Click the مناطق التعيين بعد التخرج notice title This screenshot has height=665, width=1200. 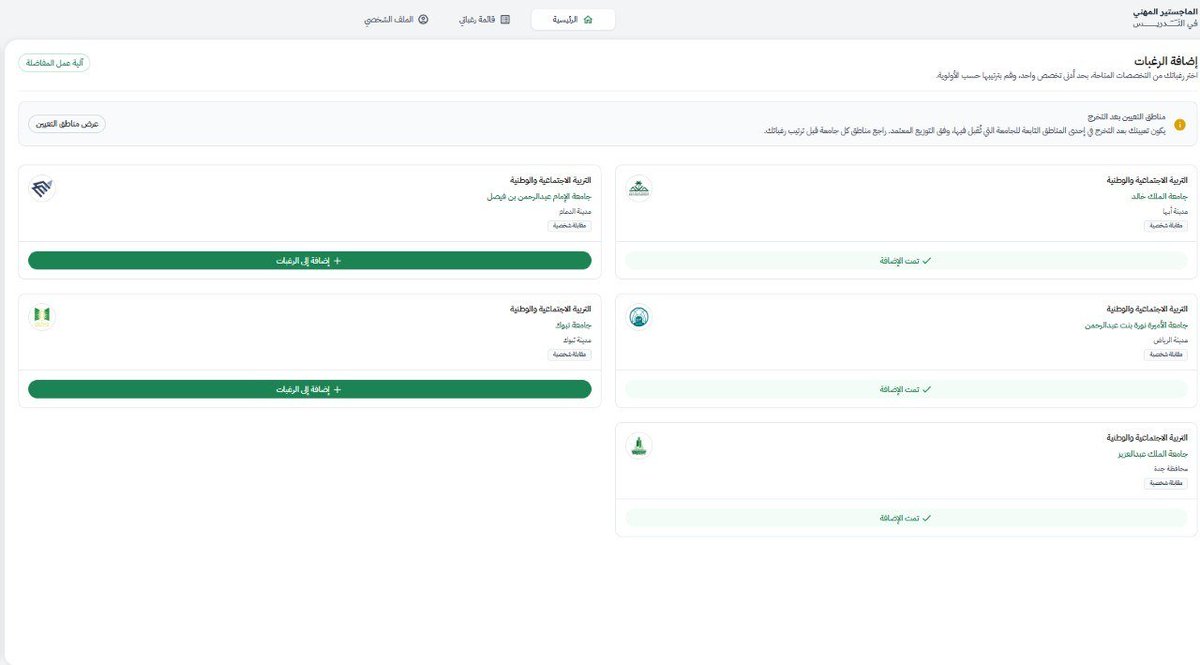pos(1129,117)
